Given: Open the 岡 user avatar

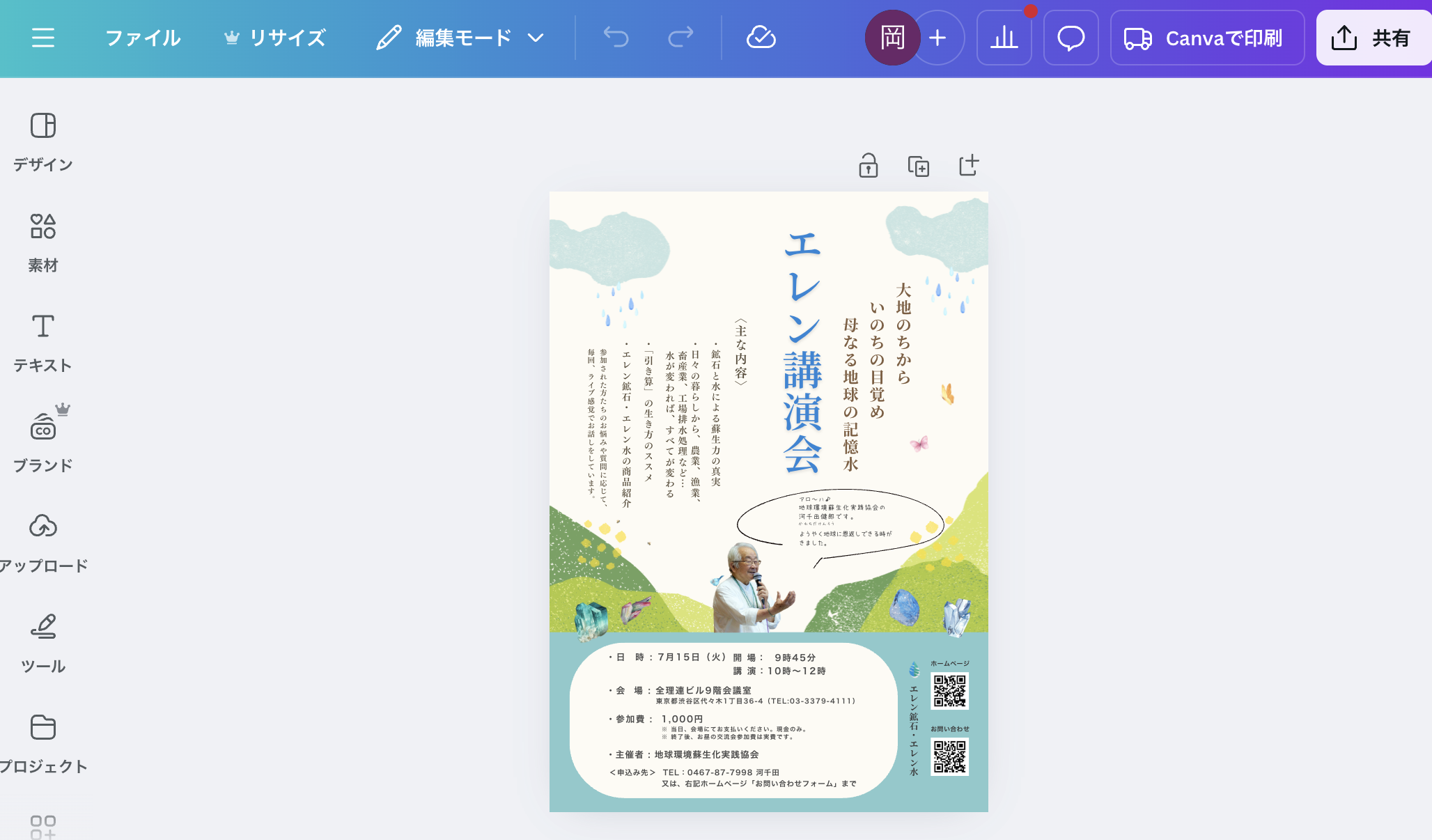Looking at the screenshot, I should [892, 38].
